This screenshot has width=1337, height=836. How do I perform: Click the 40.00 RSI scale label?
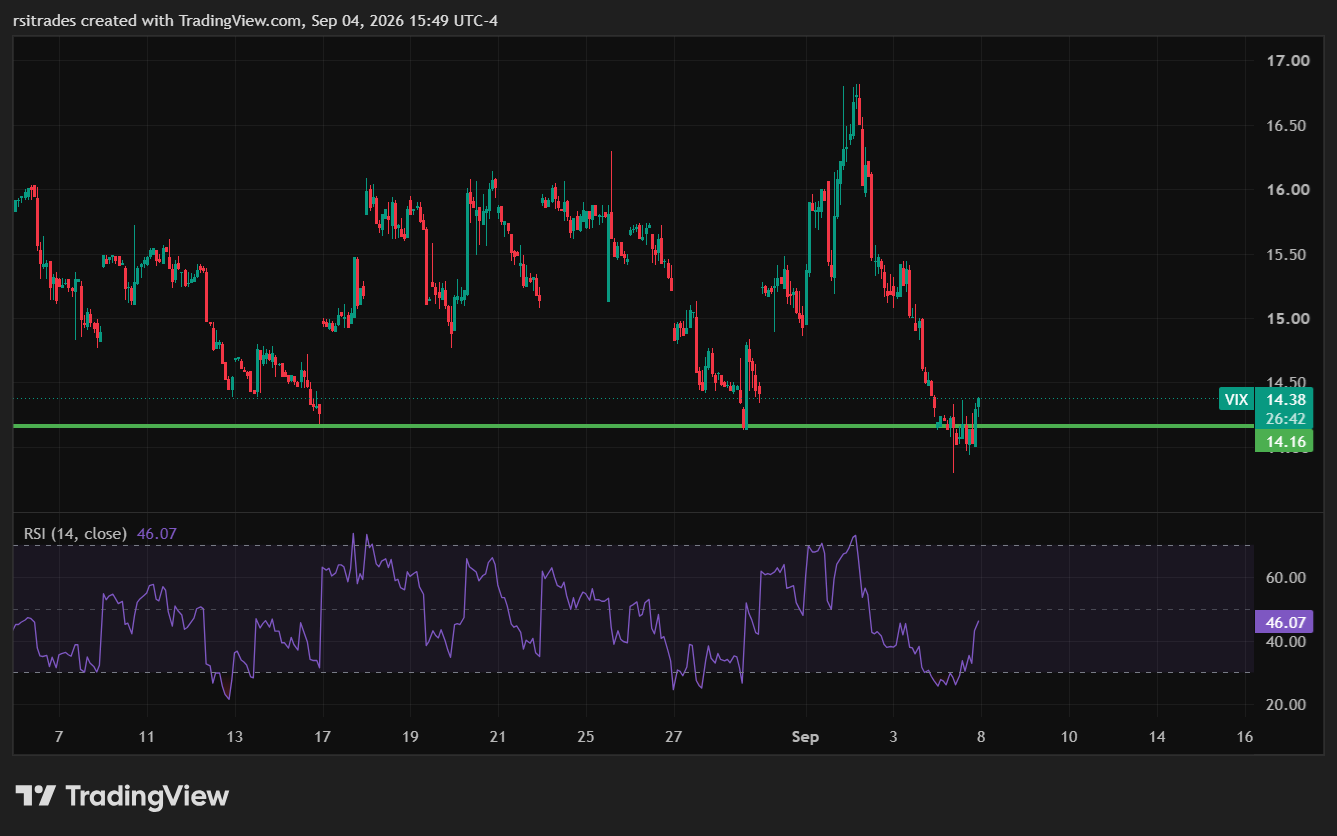[1288, 641]
